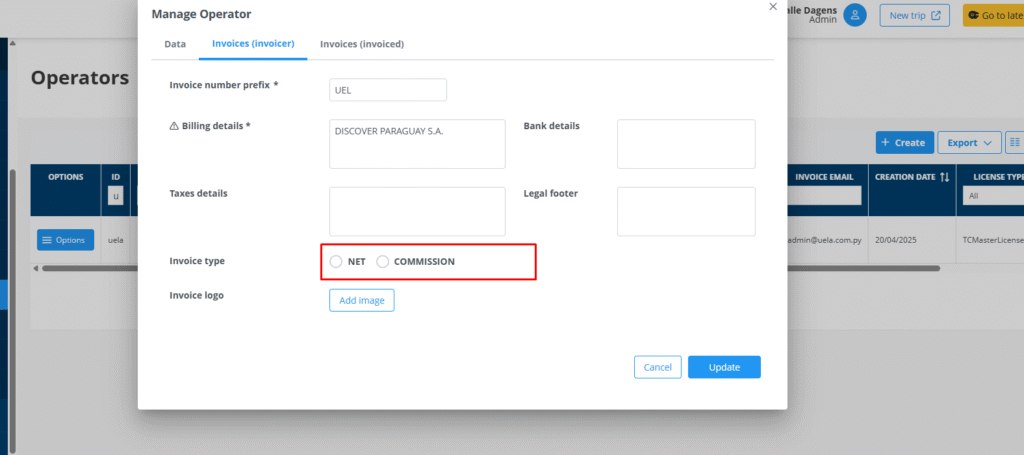
Task: Expand the Export dropdown
Action: pos(969,143)
